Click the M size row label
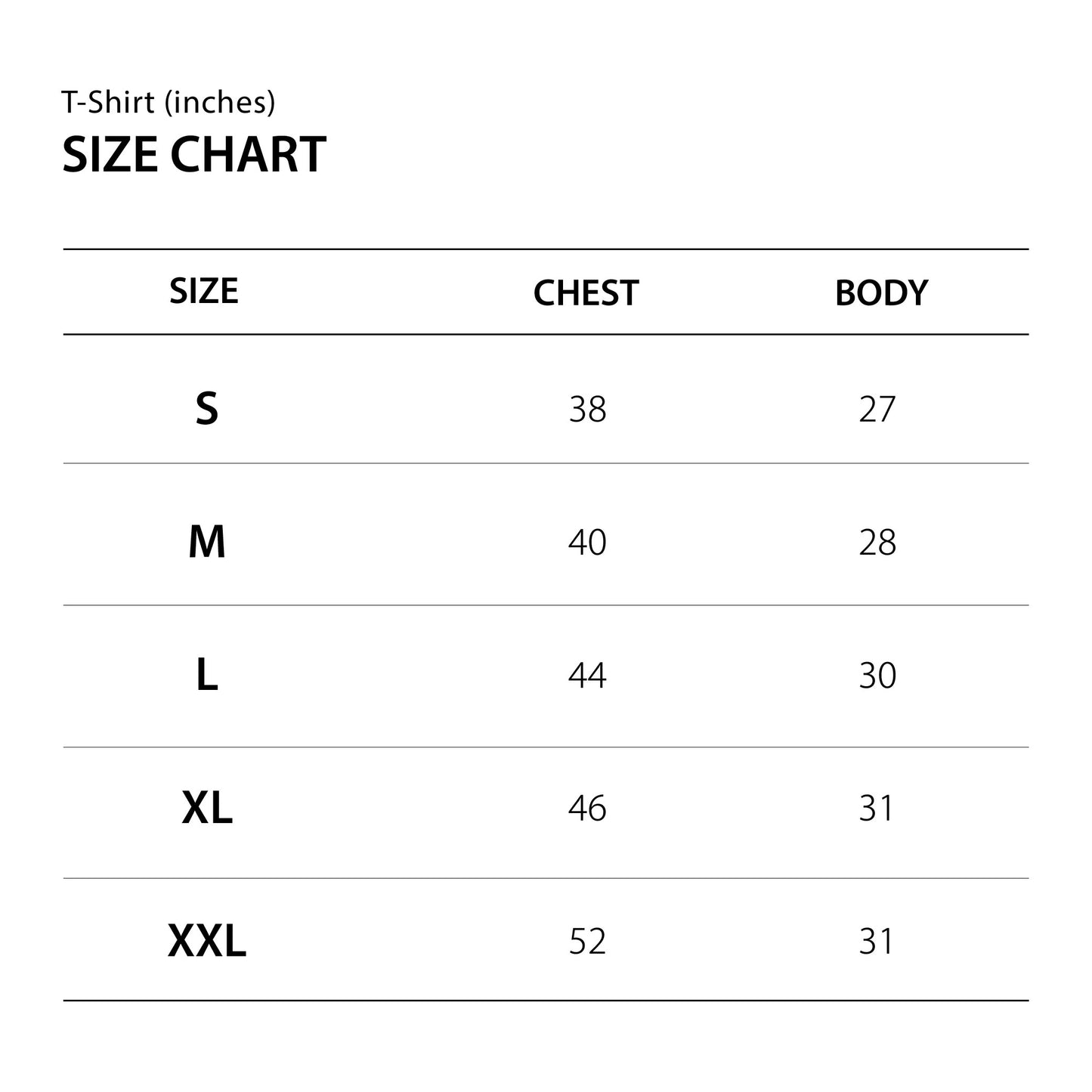The height and width of the screenshot is (1092, 1092). point(206,542)
